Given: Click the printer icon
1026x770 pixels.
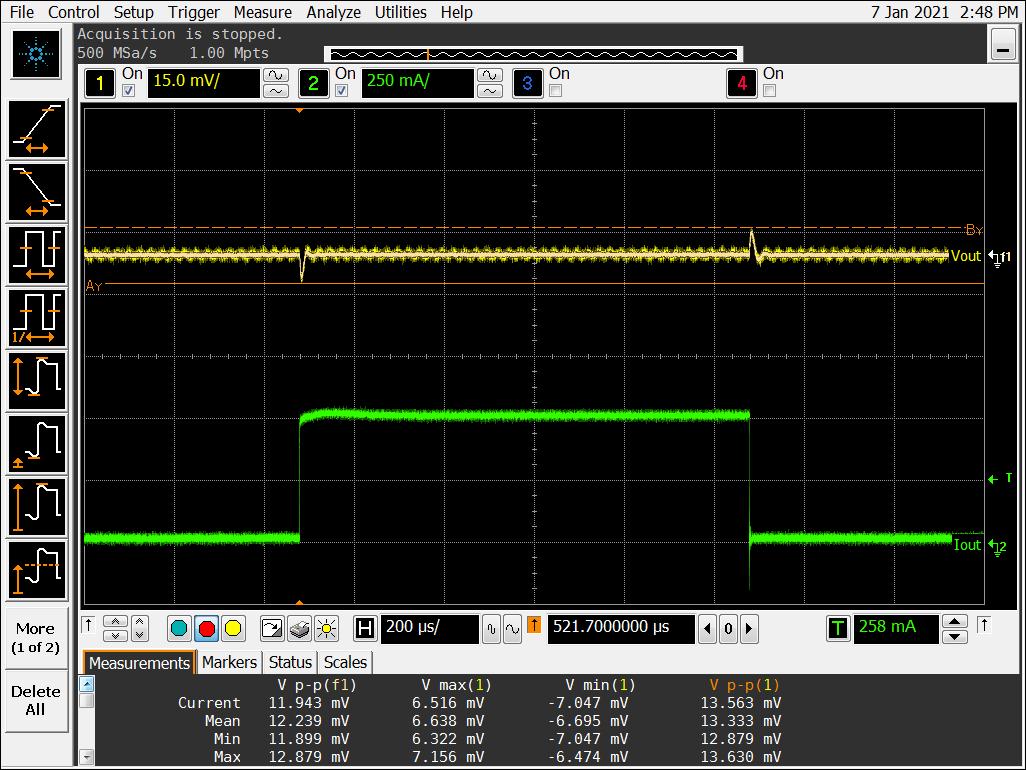Looking at the screenshot, I should point(299,629).
